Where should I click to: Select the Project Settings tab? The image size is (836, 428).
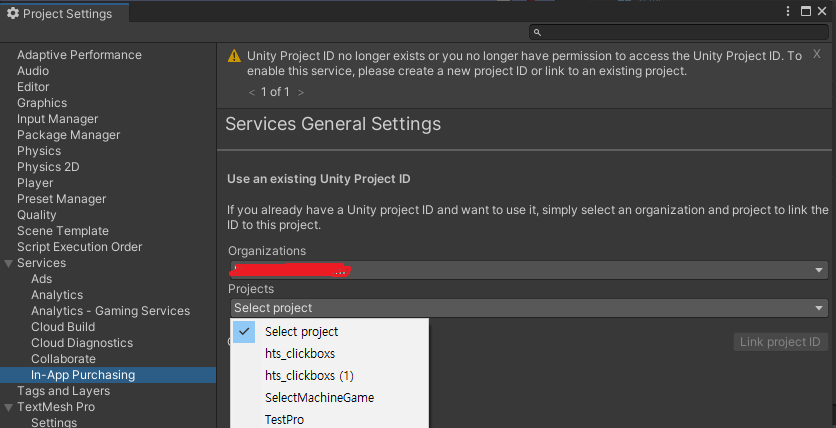[64, 13]
